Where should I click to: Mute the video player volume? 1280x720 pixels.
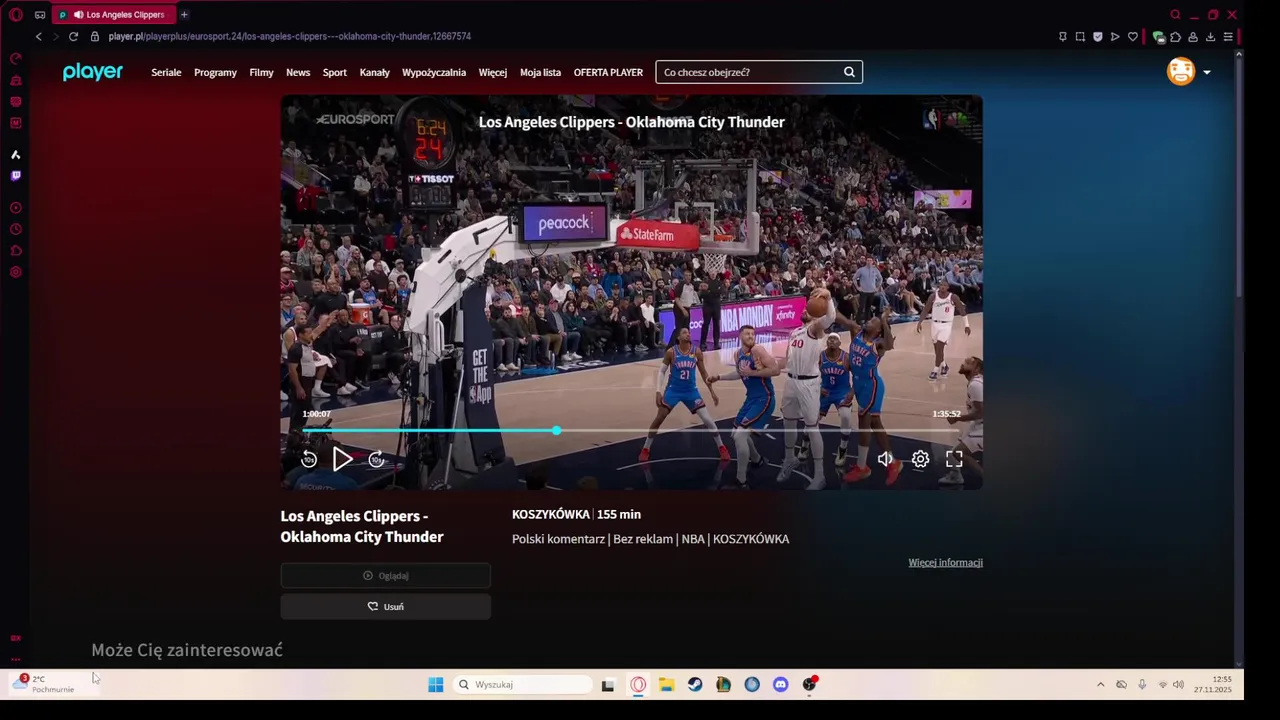pos(885,459)
